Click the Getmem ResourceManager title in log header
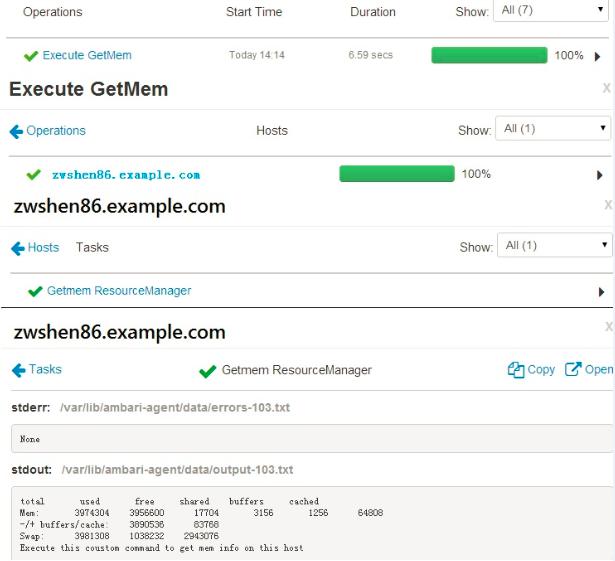This screenshot has height=561, width=615. (297, 370)
